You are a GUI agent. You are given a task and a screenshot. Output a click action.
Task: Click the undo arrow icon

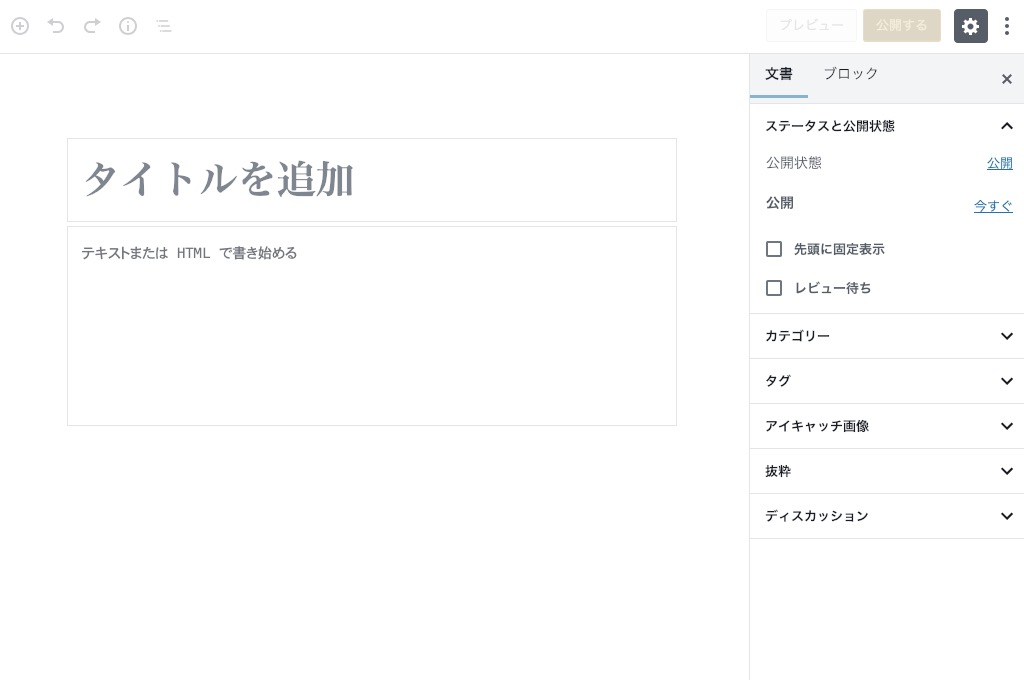[x=56, y=26]
